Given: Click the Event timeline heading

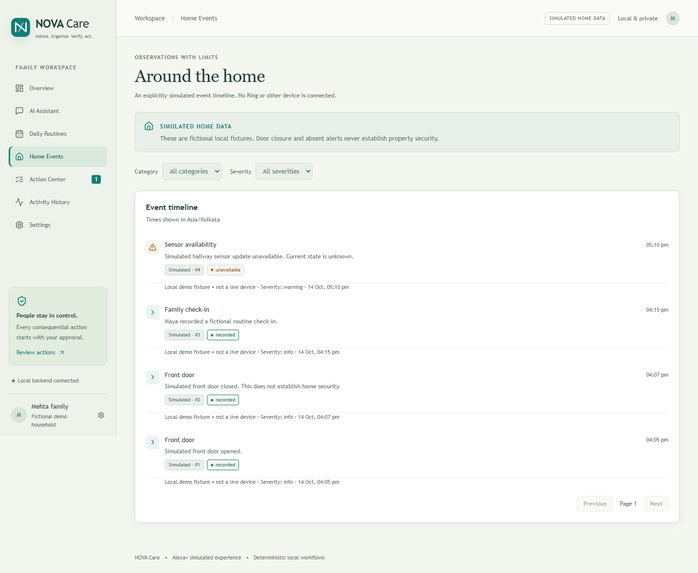Looking at the screenshot, I should coord(172,207).
